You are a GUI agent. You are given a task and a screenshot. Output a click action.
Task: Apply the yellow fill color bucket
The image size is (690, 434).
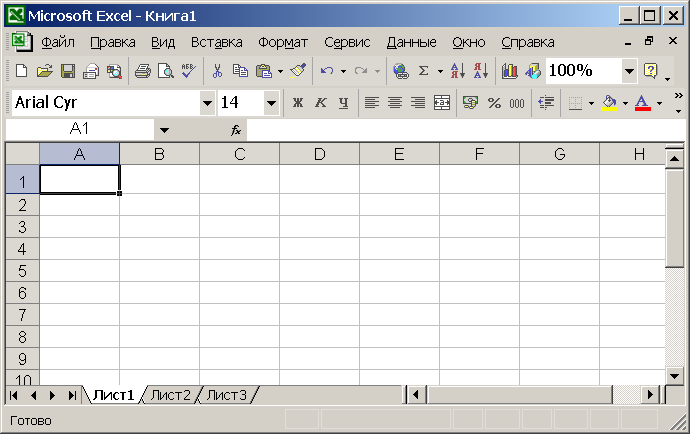[609, 103]
